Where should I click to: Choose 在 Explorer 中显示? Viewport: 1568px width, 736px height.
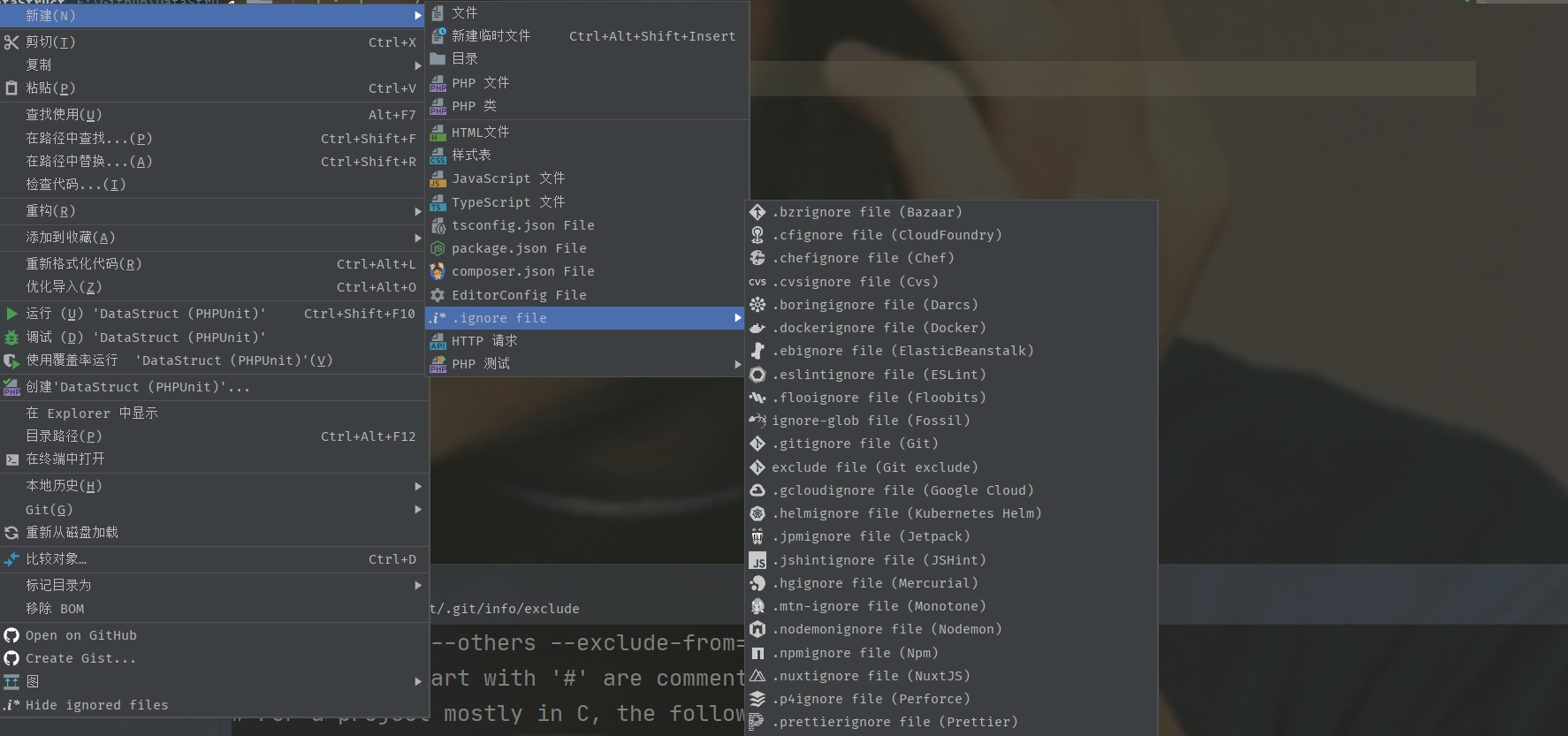[214, 414]
